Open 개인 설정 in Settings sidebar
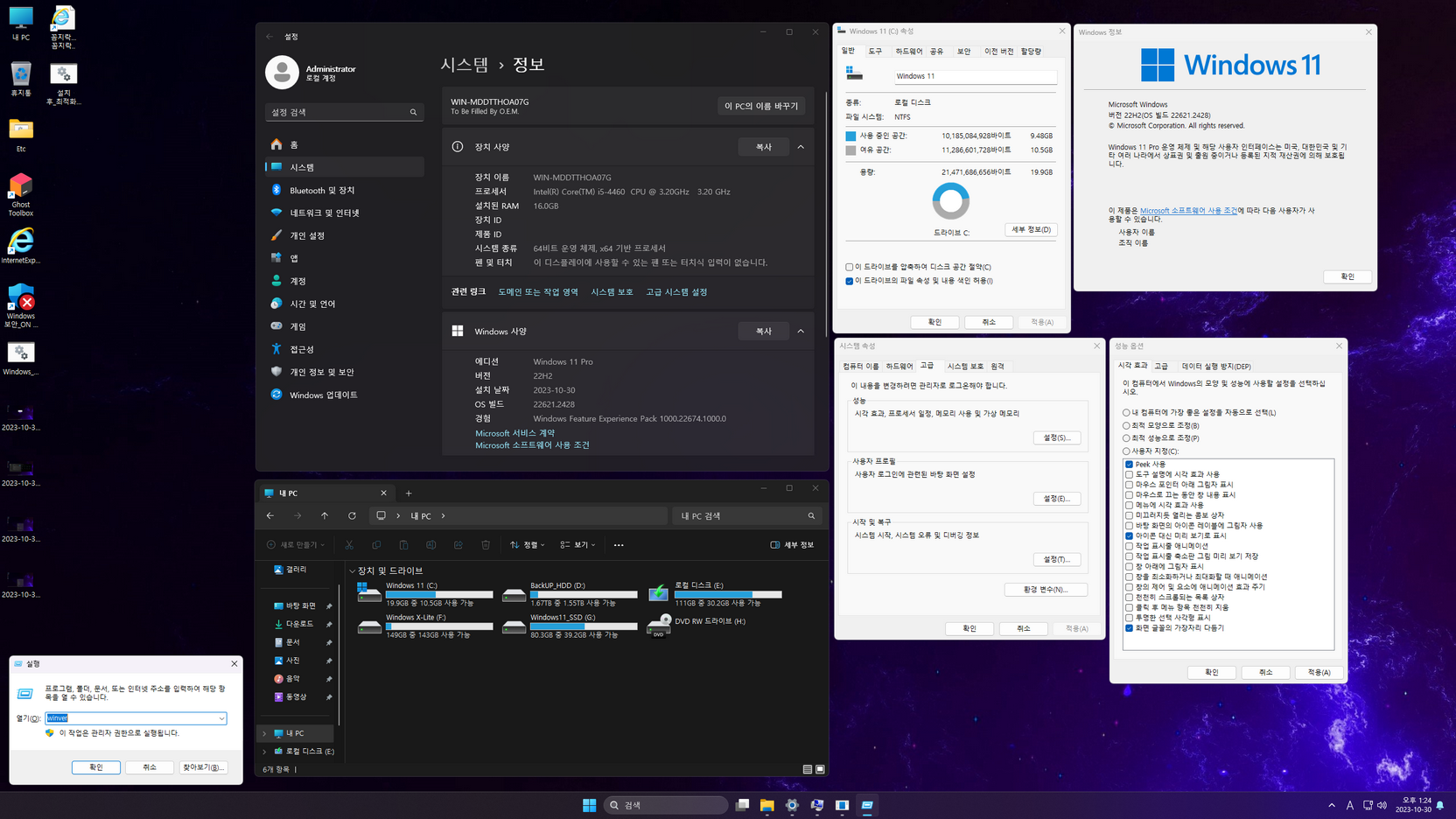Screen dimensions: 1456x819 pos(345,235)
